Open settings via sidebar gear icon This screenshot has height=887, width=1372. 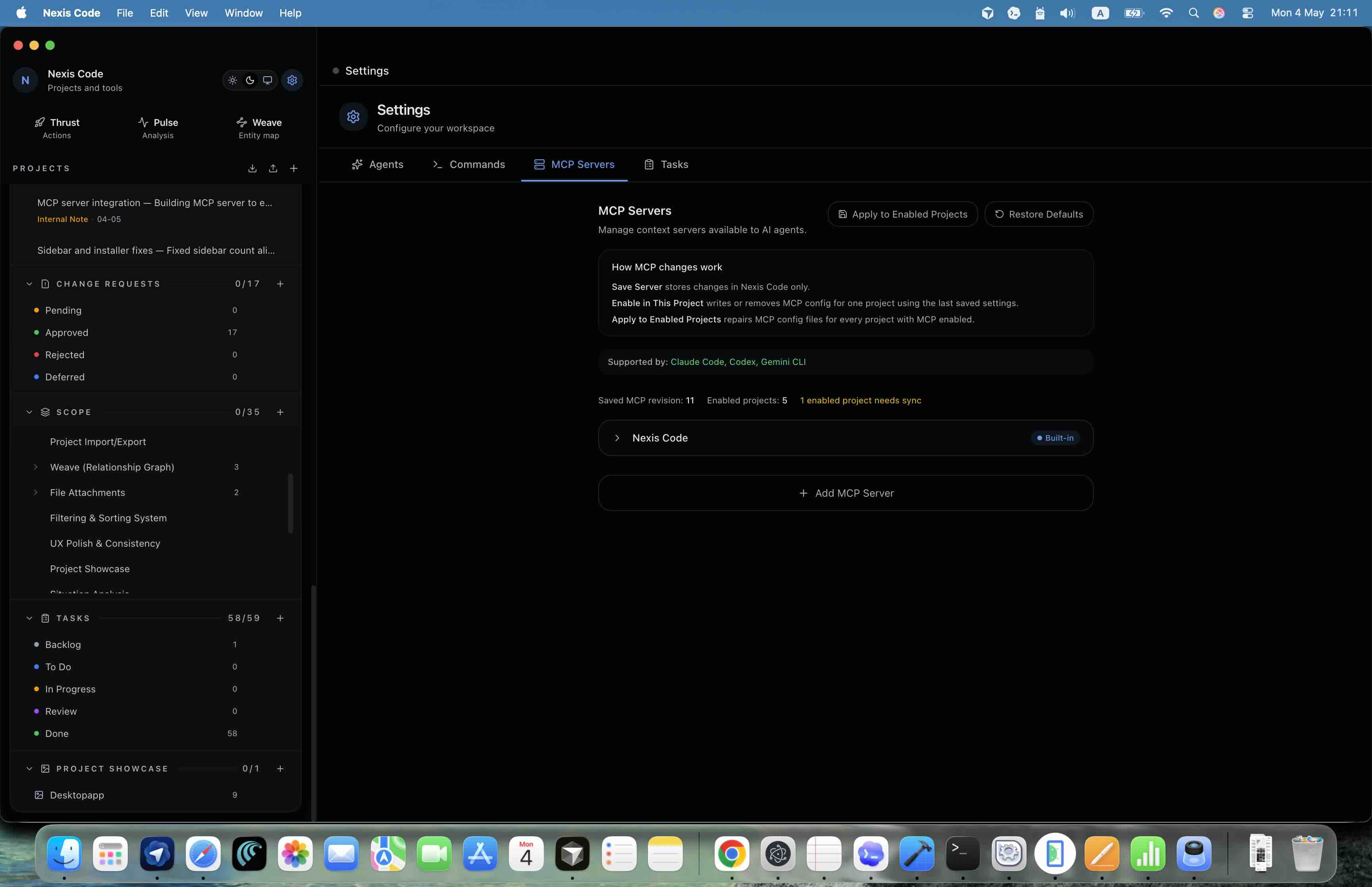point(293,80)
